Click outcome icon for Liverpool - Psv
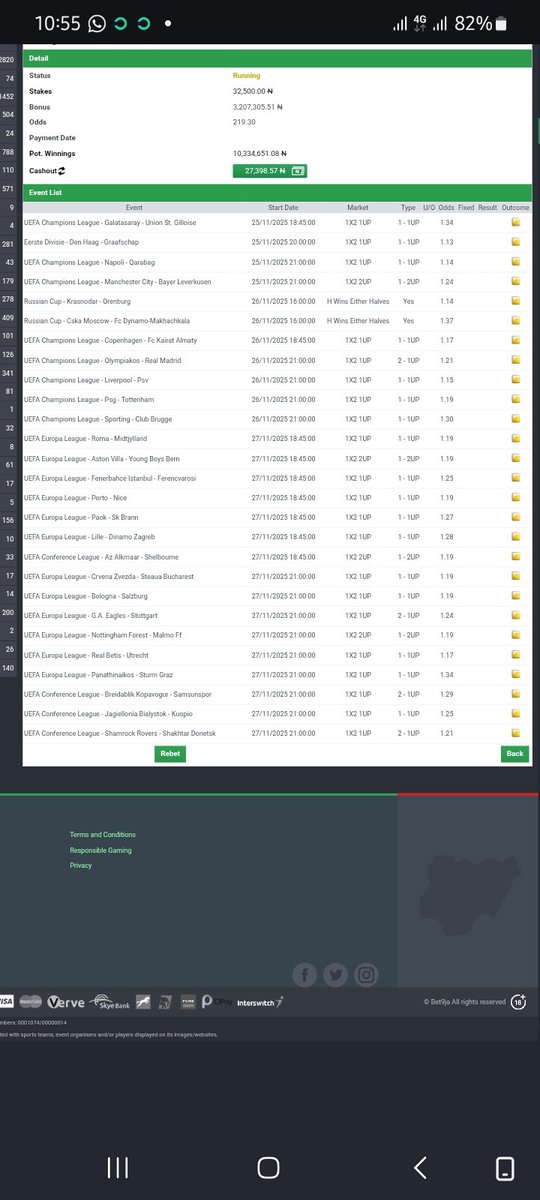Screen dimensions: 540x1200 (516, 380)
